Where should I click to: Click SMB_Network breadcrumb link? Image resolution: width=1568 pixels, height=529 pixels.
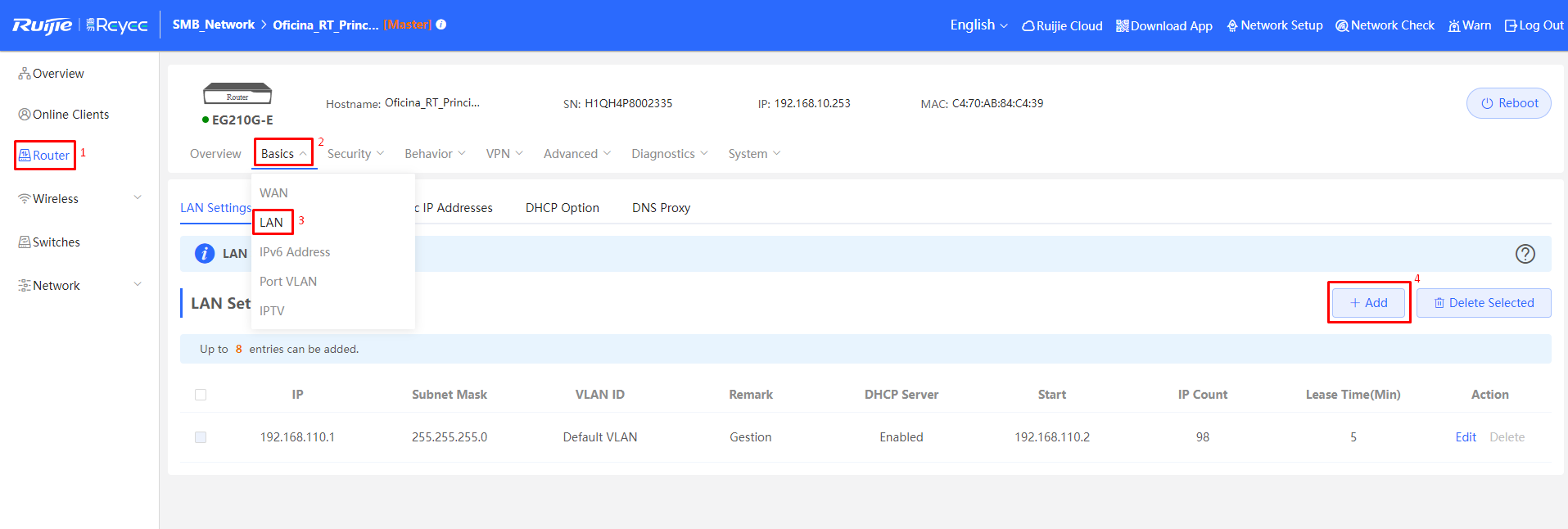(214, 25)
